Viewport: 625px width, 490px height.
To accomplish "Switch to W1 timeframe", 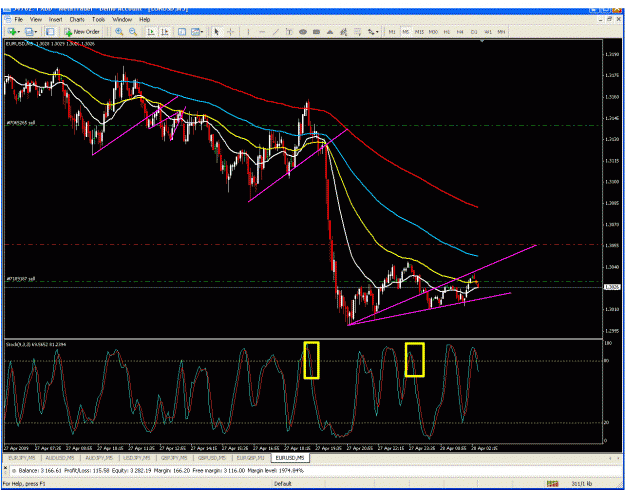I will click(x=487, y=32).
